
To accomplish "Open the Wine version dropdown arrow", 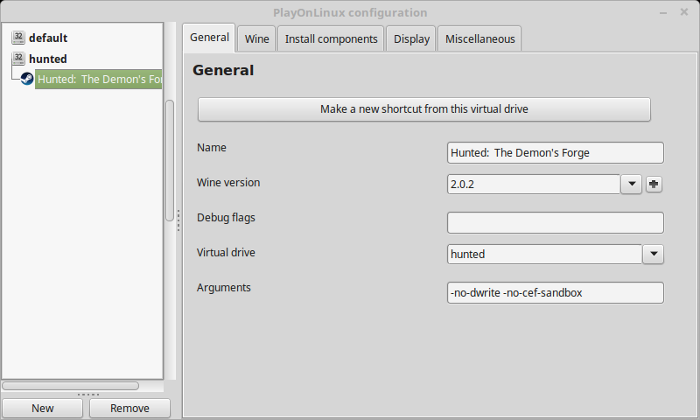I will point(631,184).
